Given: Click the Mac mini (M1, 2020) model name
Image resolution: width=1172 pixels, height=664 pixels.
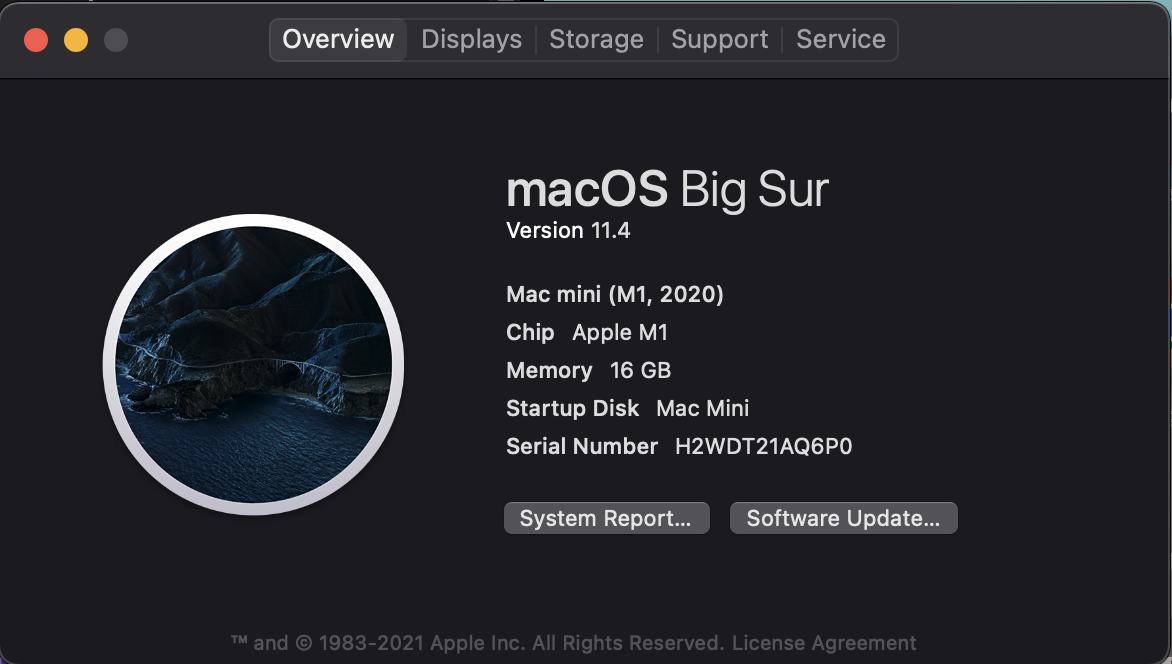Looking at the screenshot, I should tap(615, 294).
